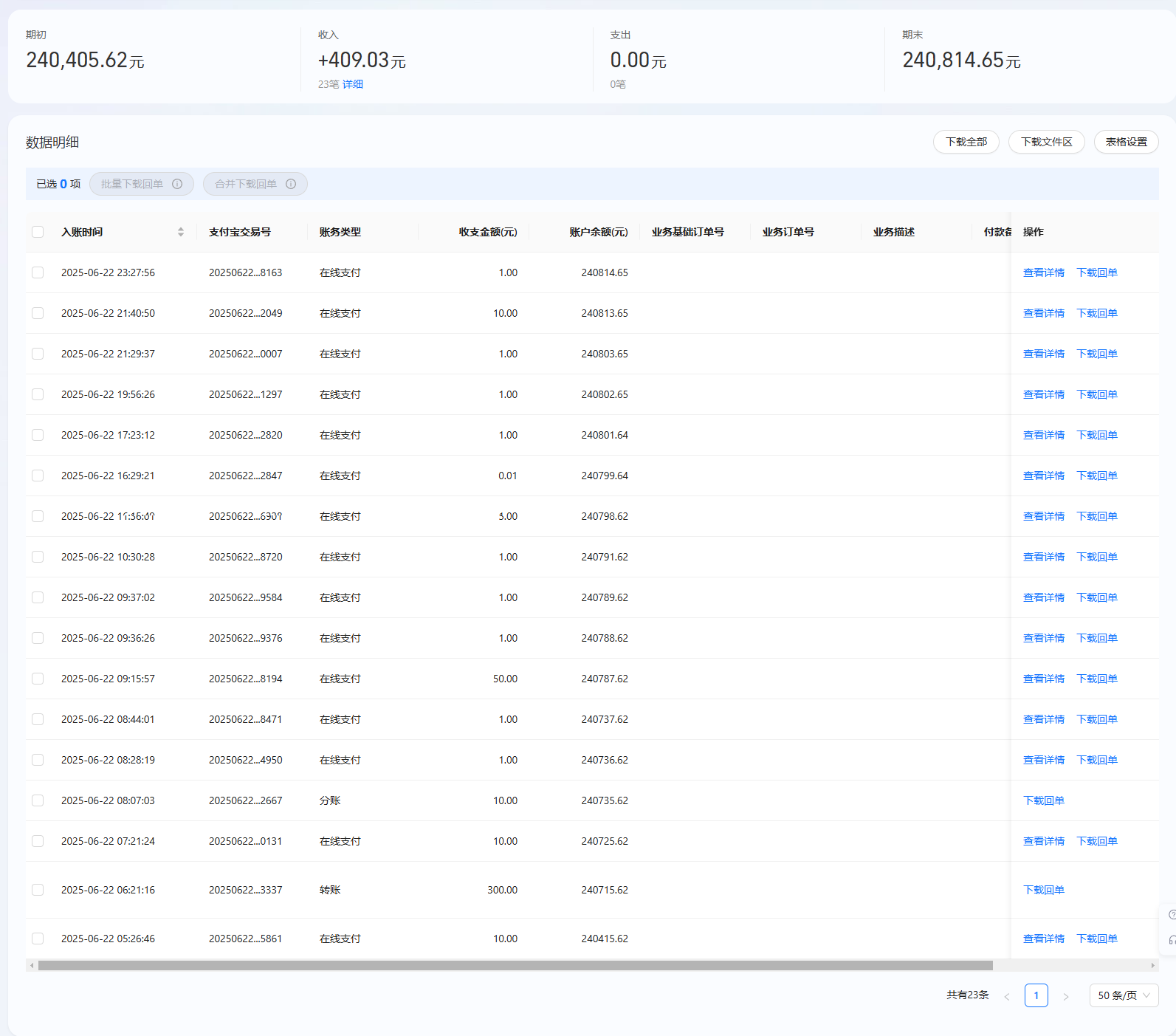Open 查看详情 for transaction 20250622...2847

click(1044, 476)
